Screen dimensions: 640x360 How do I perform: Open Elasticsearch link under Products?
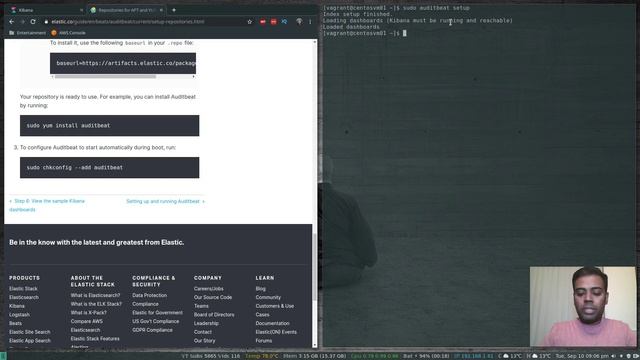[x=24, y=297]
